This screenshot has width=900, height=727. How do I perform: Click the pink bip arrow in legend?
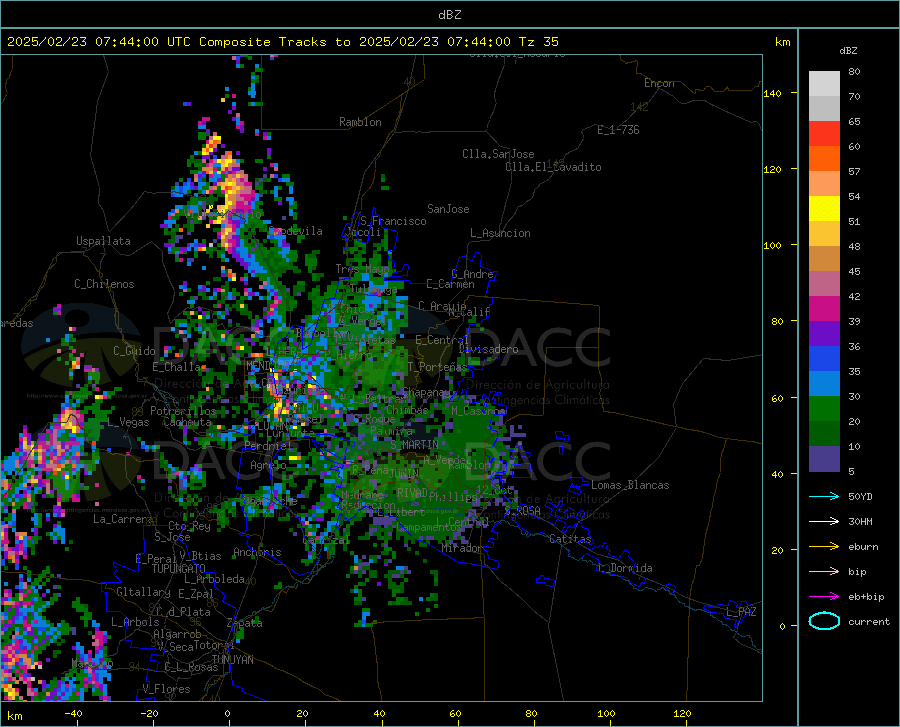coord(824,571)
